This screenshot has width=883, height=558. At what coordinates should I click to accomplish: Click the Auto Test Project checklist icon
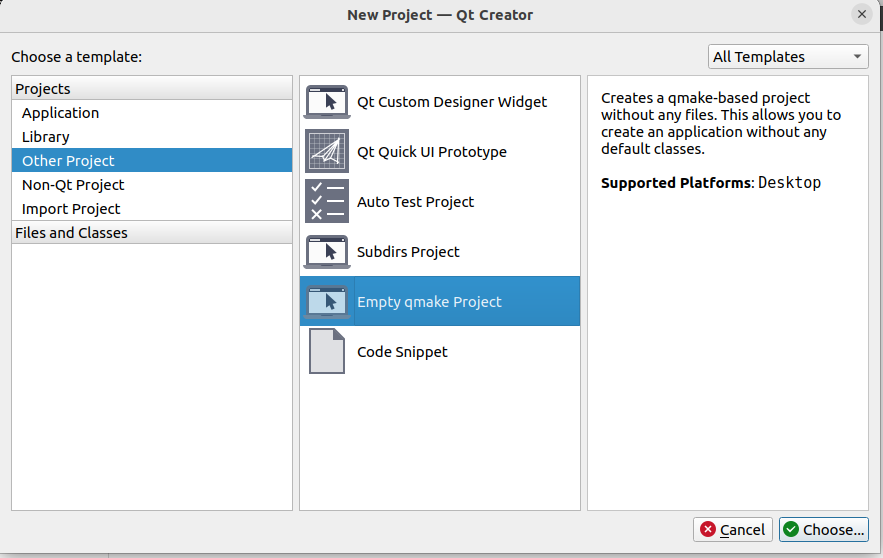(327, 202)
